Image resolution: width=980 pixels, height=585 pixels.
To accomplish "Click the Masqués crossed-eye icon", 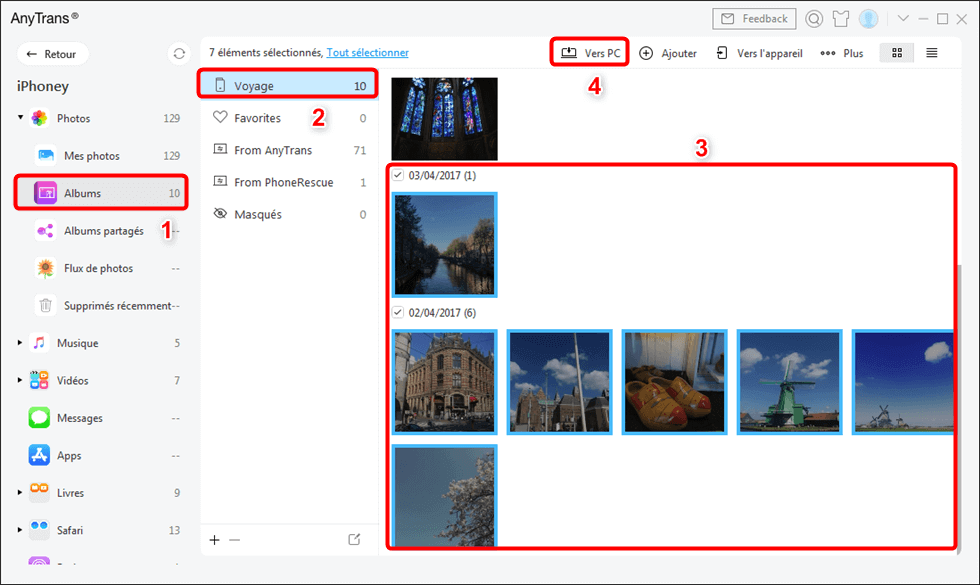I will point(220,213).
